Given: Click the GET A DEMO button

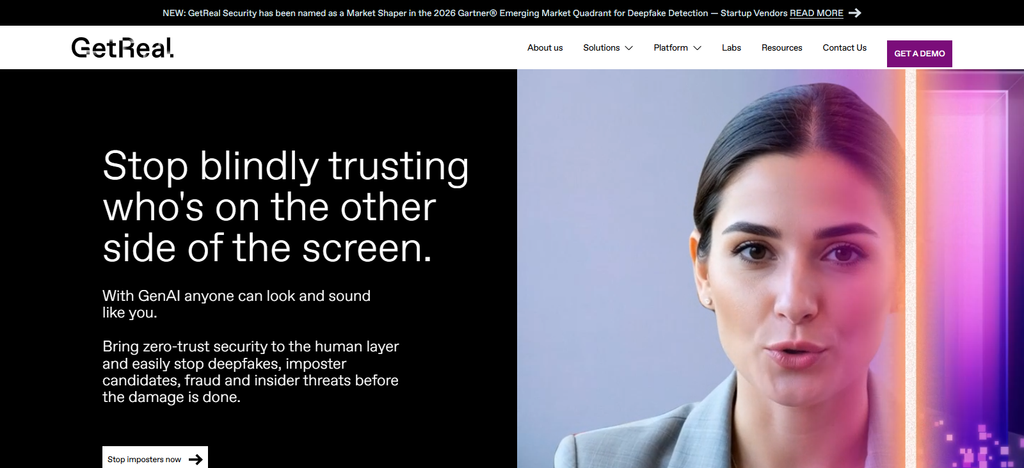Looking at the screenshot, I should click(919, 54).
